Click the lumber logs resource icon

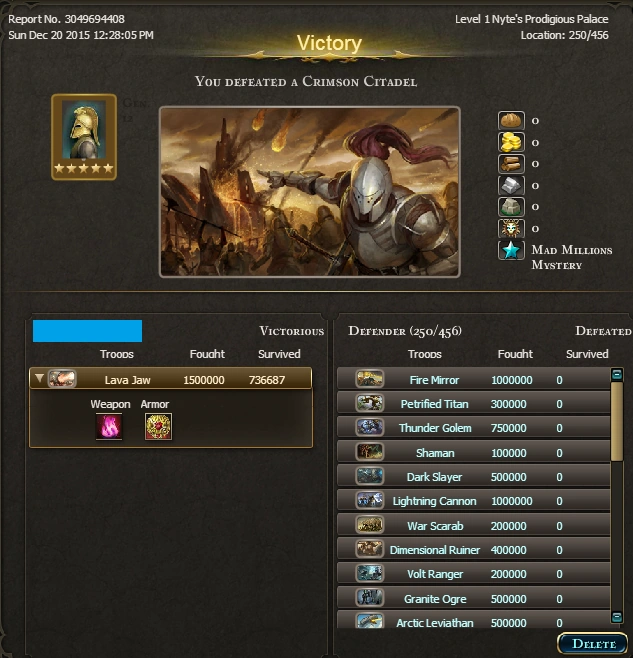(x=511, y=164)
